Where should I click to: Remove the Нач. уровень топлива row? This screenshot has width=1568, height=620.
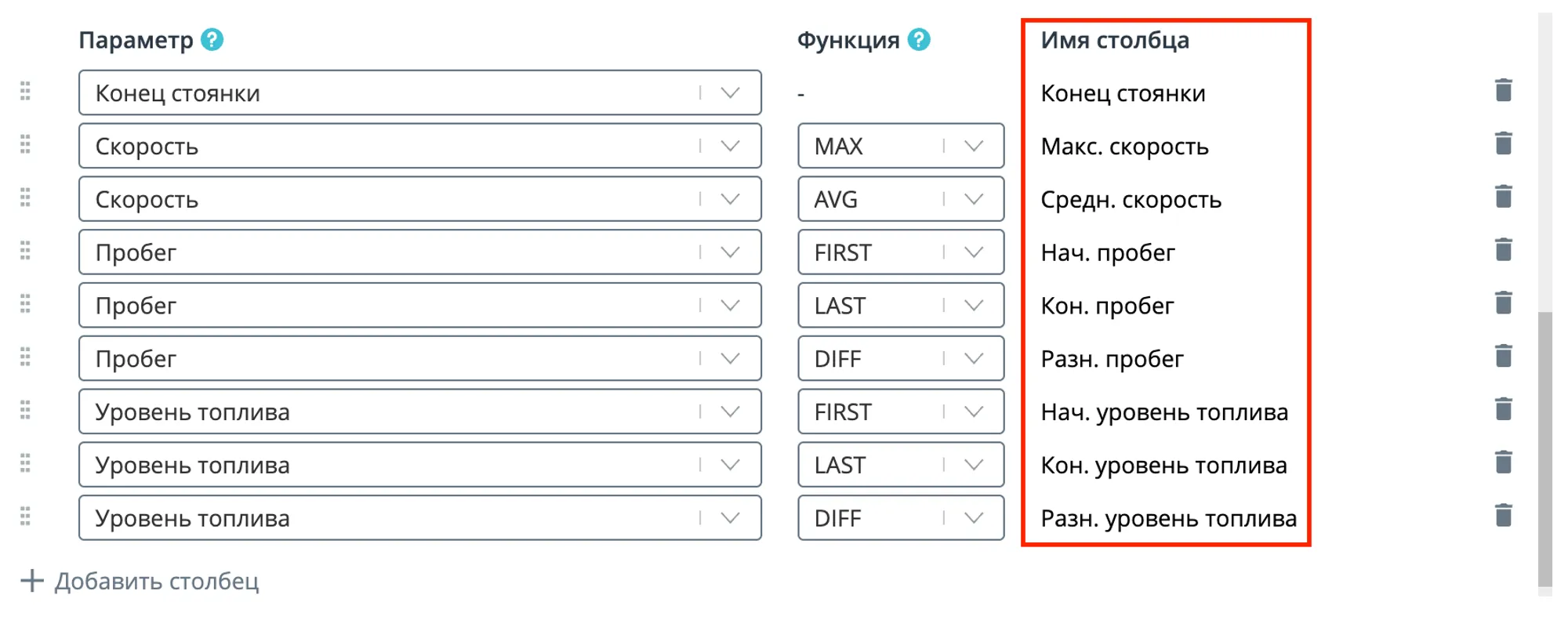1503,409
